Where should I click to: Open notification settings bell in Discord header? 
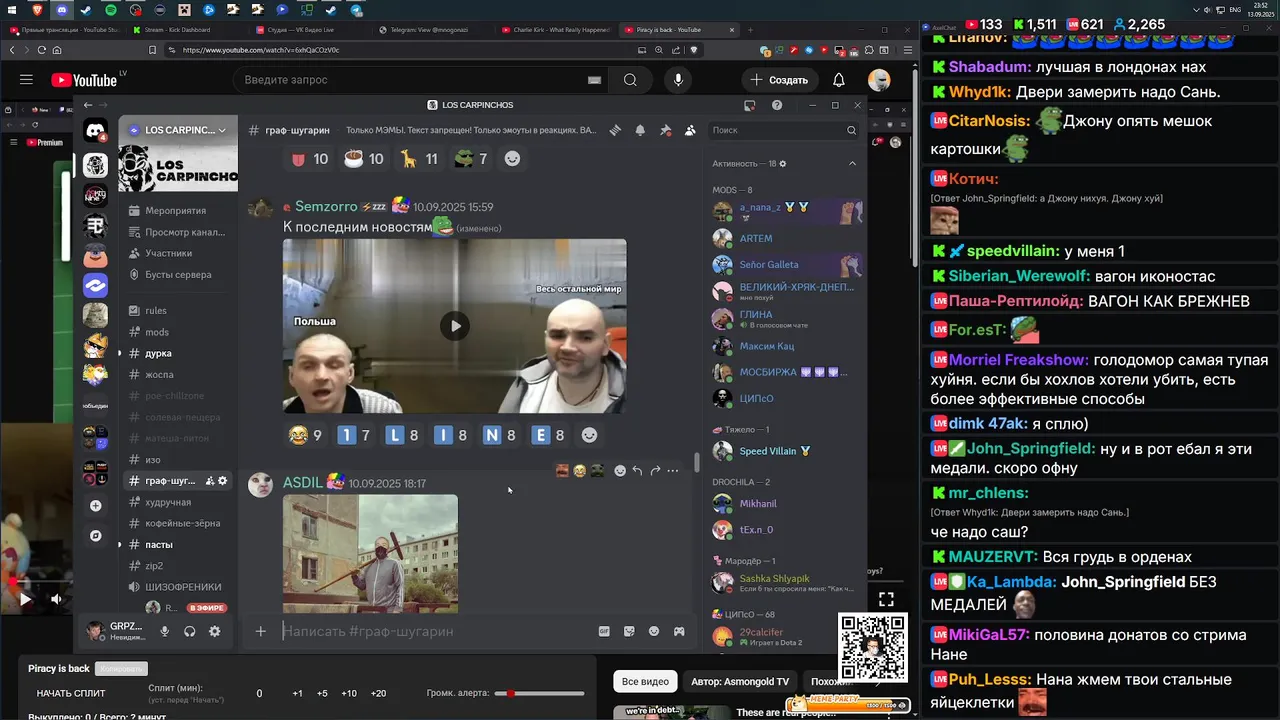click(640, 130)
